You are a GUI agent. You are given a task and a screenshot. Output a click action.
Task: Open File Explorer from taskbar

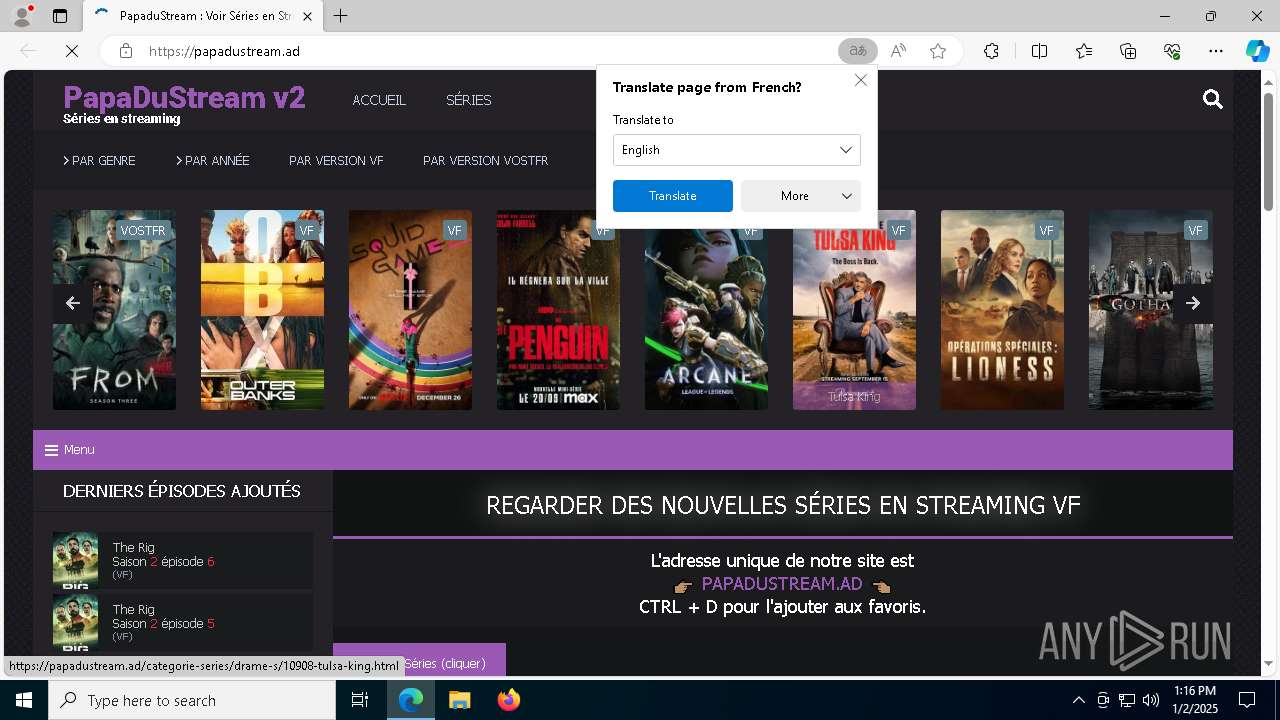point(459,700)
